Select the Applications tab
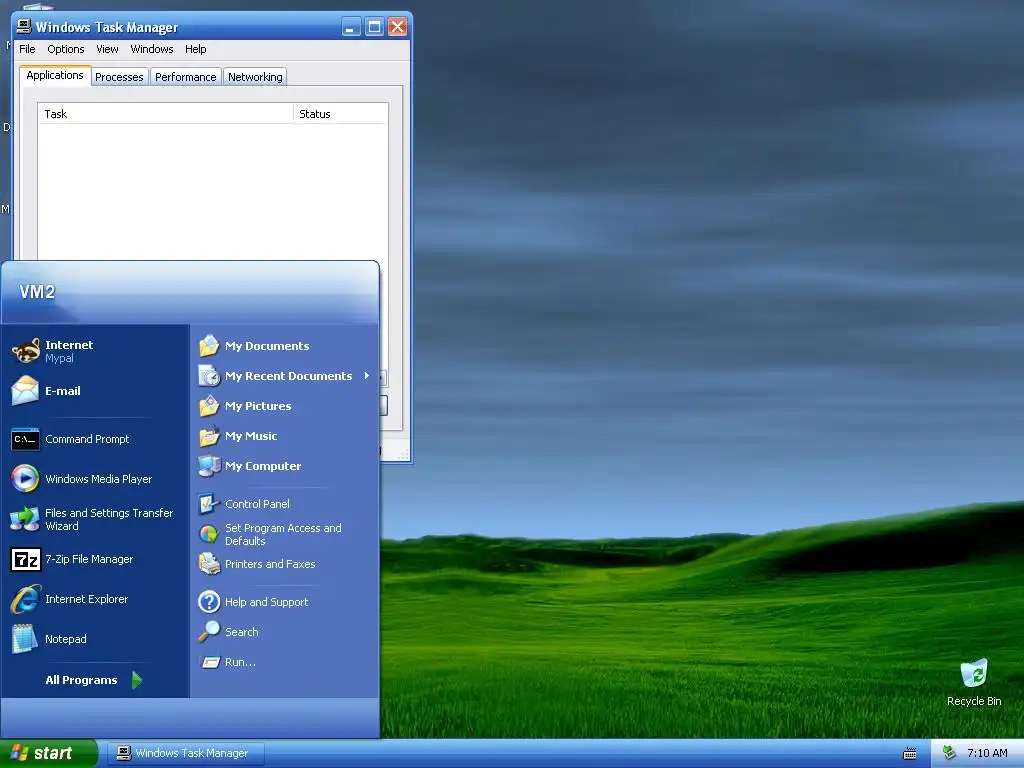Screen dimensions: 1024x768 tap(55, 75)
